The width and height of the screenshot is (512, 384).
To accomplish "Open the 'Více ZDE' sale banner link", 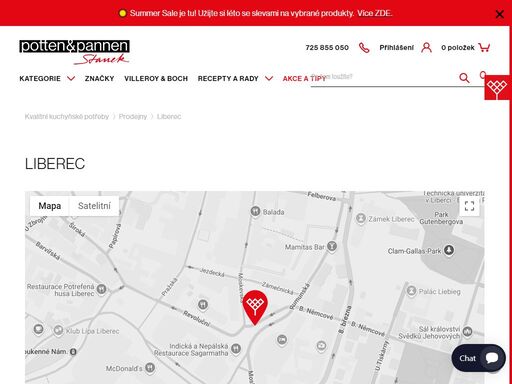I will [x=374, y=13].
